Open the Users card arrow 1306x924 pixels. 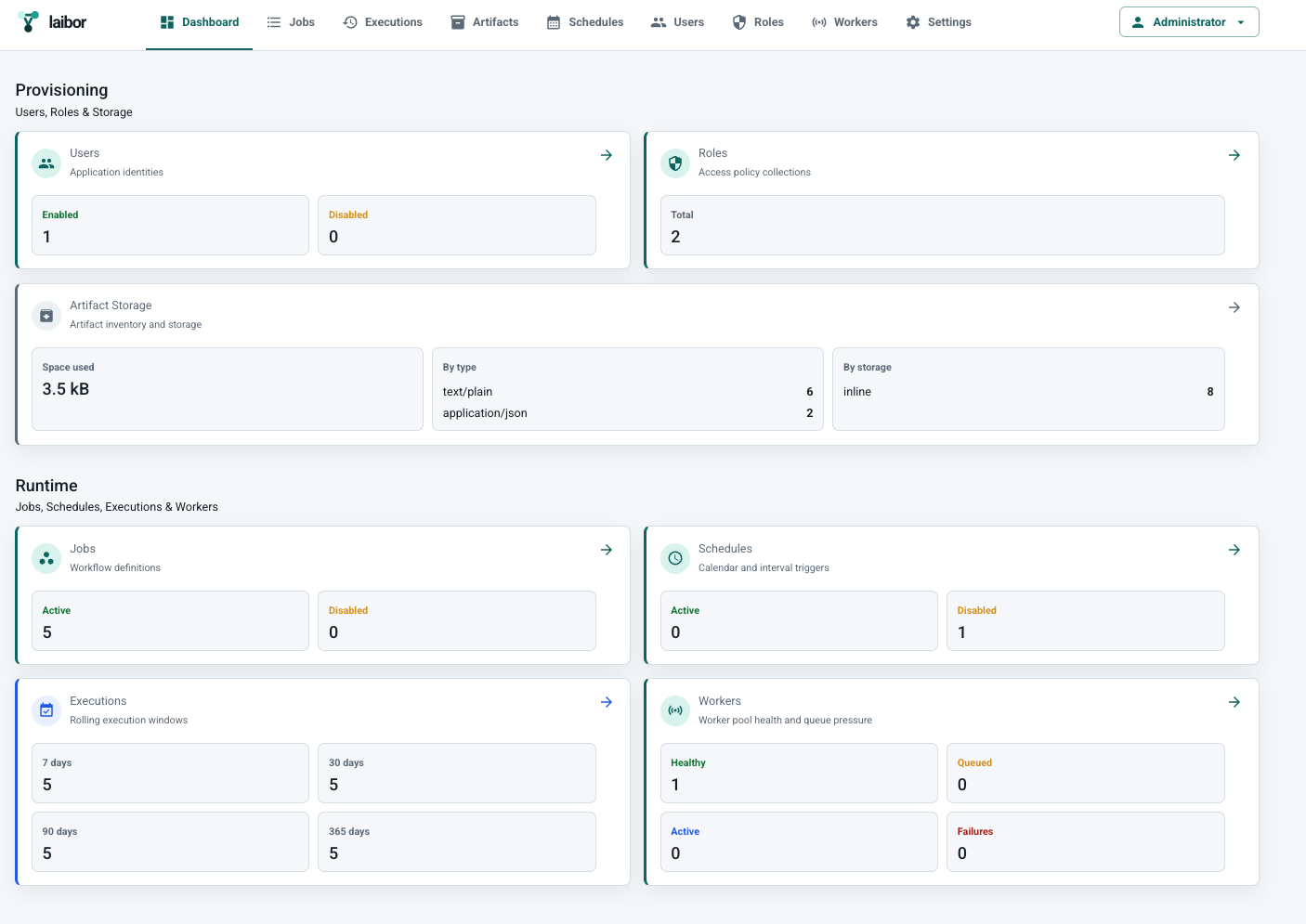(607, 155)
